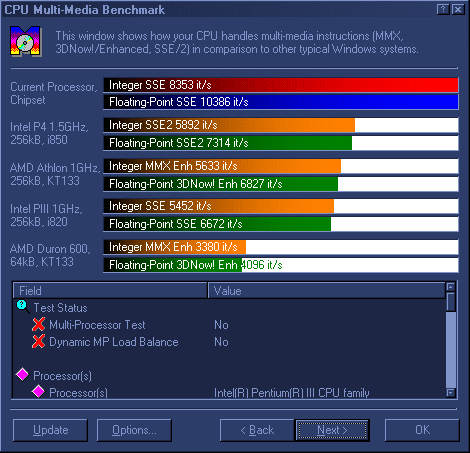Open the Options dialog
The image size is (470, 453).
pos(134,430)
